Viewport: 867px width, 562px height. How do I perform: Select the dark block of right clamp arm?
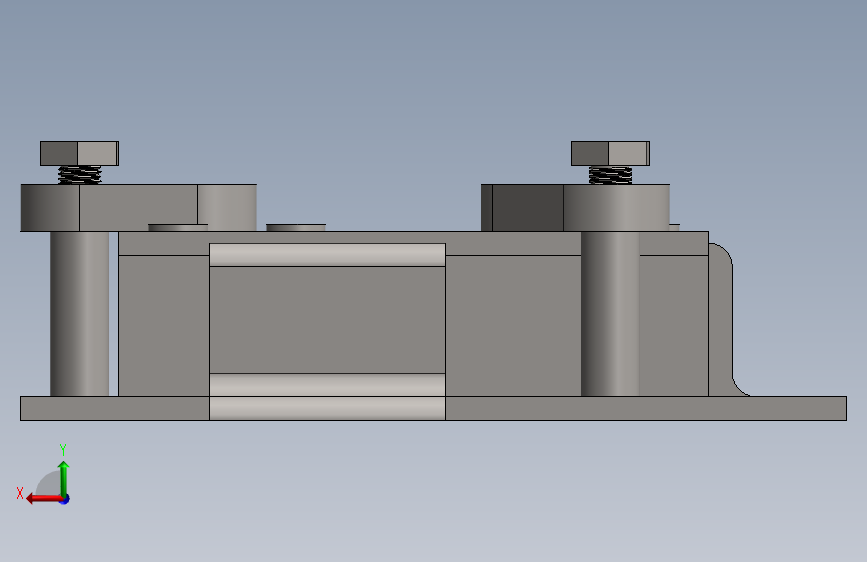(x=527, y=207)
